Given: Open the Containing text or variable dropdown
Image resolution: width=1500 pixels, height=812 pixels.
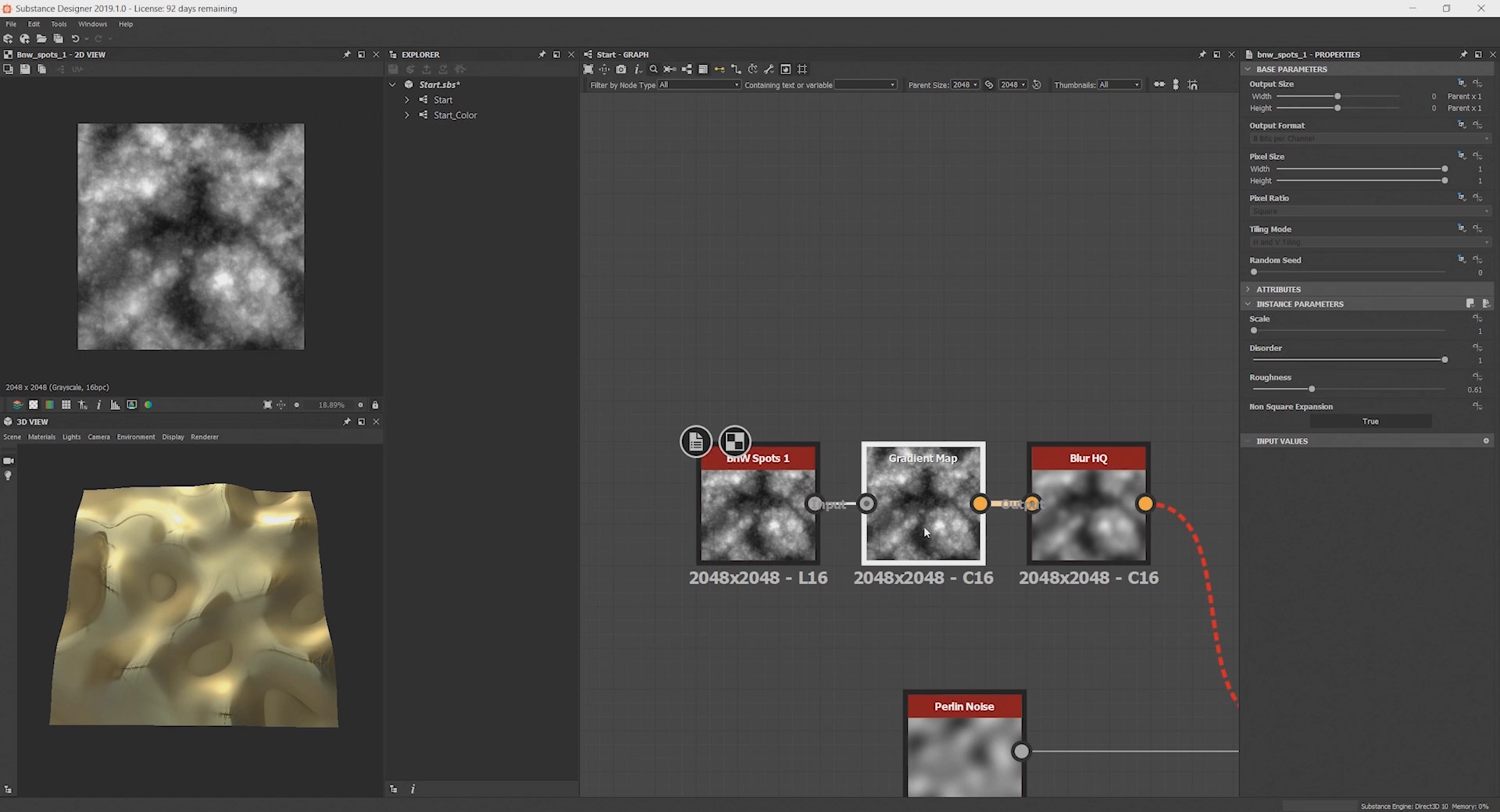Looking at the screenshot, I should (x=866, y=84).
